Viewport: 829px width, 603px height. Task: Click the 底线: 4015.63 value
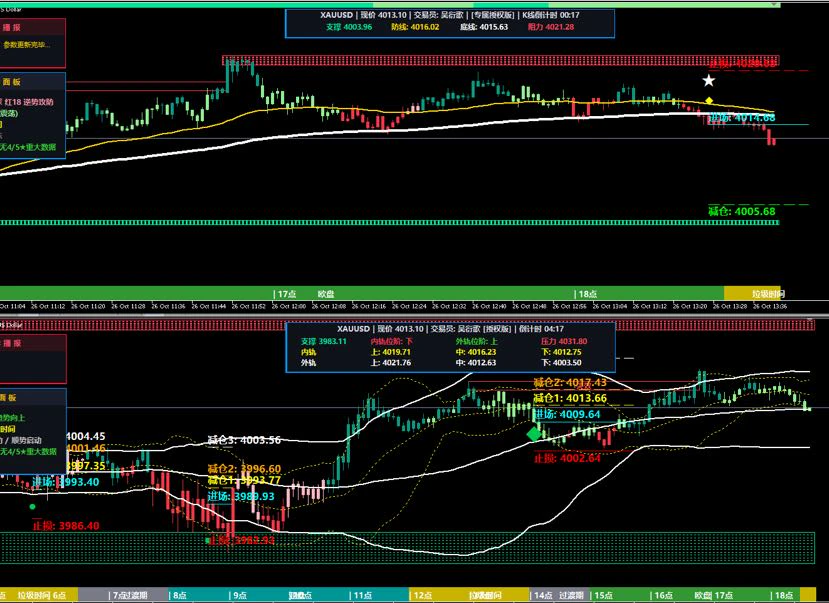pyautogui.click(x=484, y=27)
